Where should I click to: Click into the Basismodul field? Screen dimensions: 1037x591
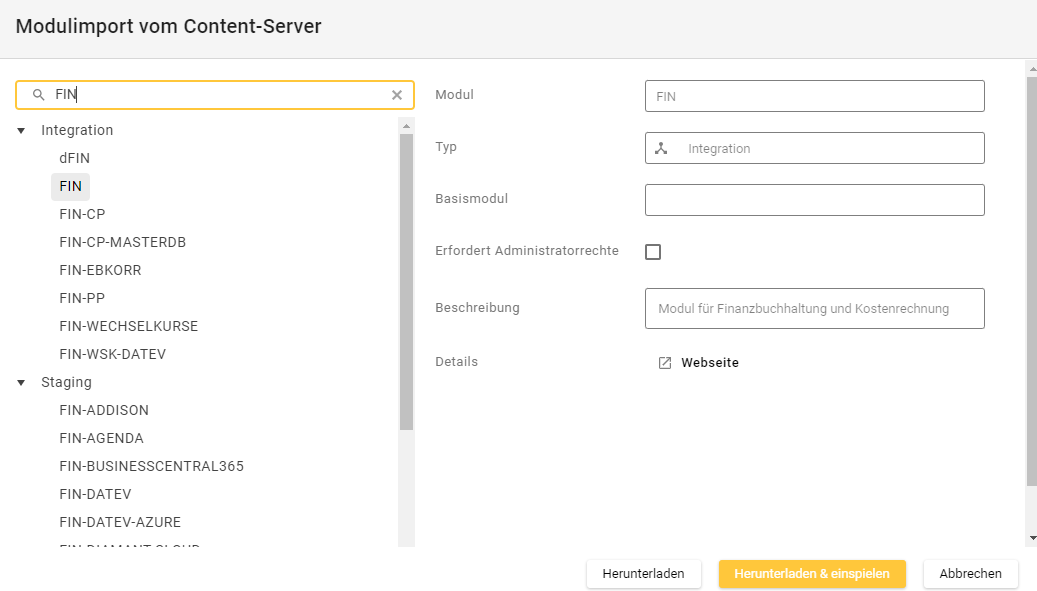[814, 200]
